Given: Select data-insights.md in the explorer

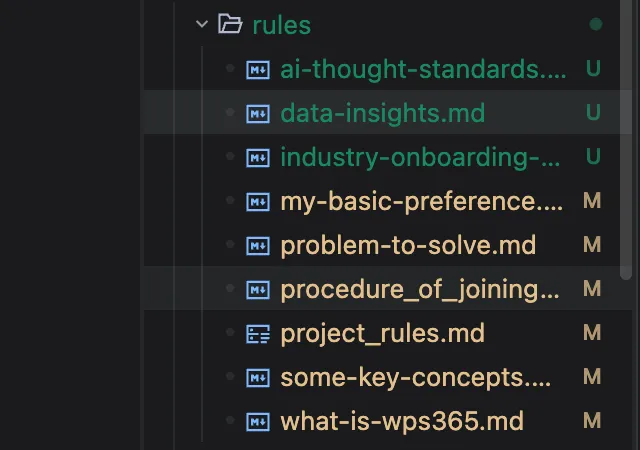Looking at the screenshot, I should [x=382, y=113].
